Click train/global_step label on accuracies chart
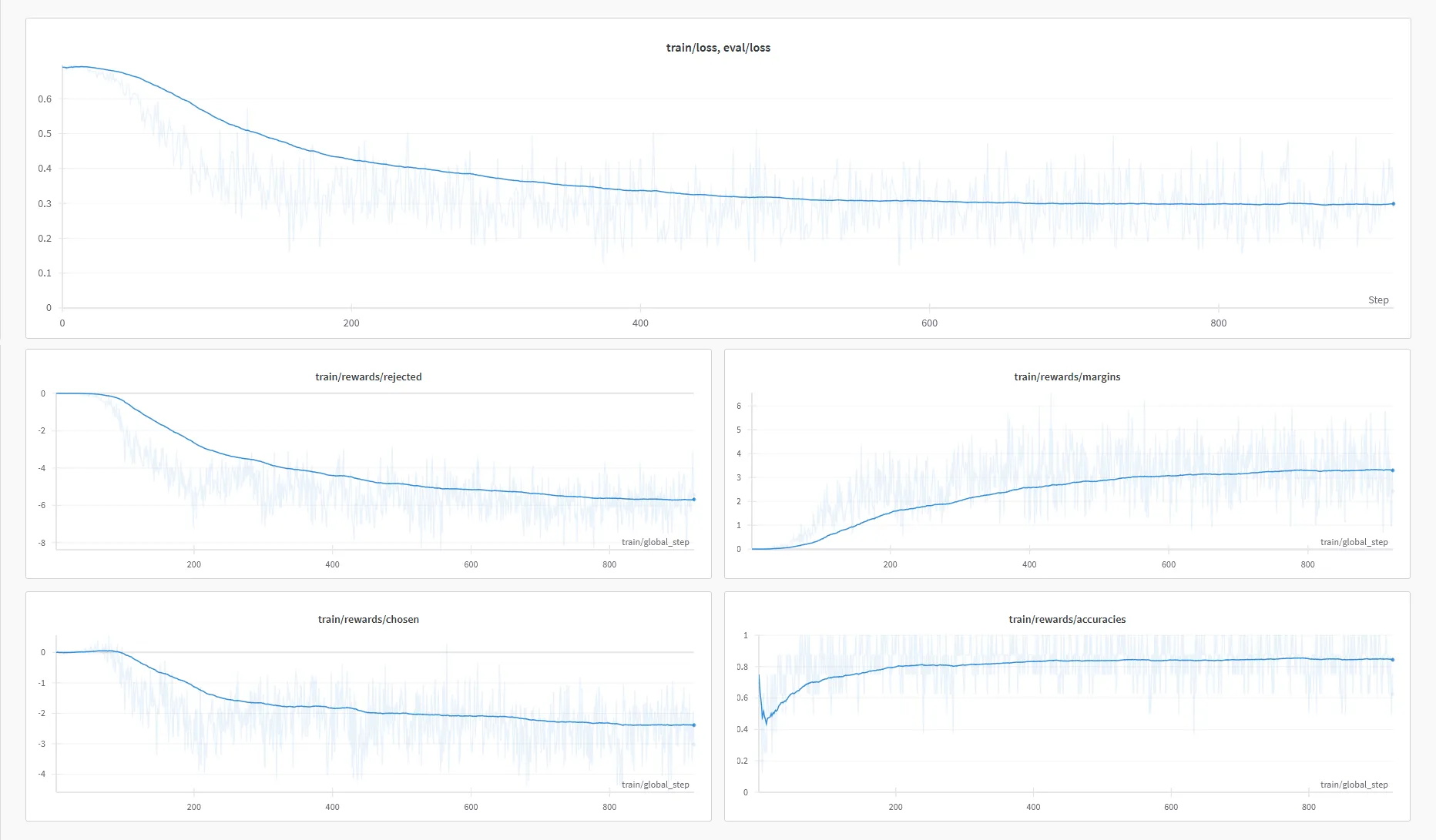Viewport: 1436px width, 840px height. (x=1354, y=785)
